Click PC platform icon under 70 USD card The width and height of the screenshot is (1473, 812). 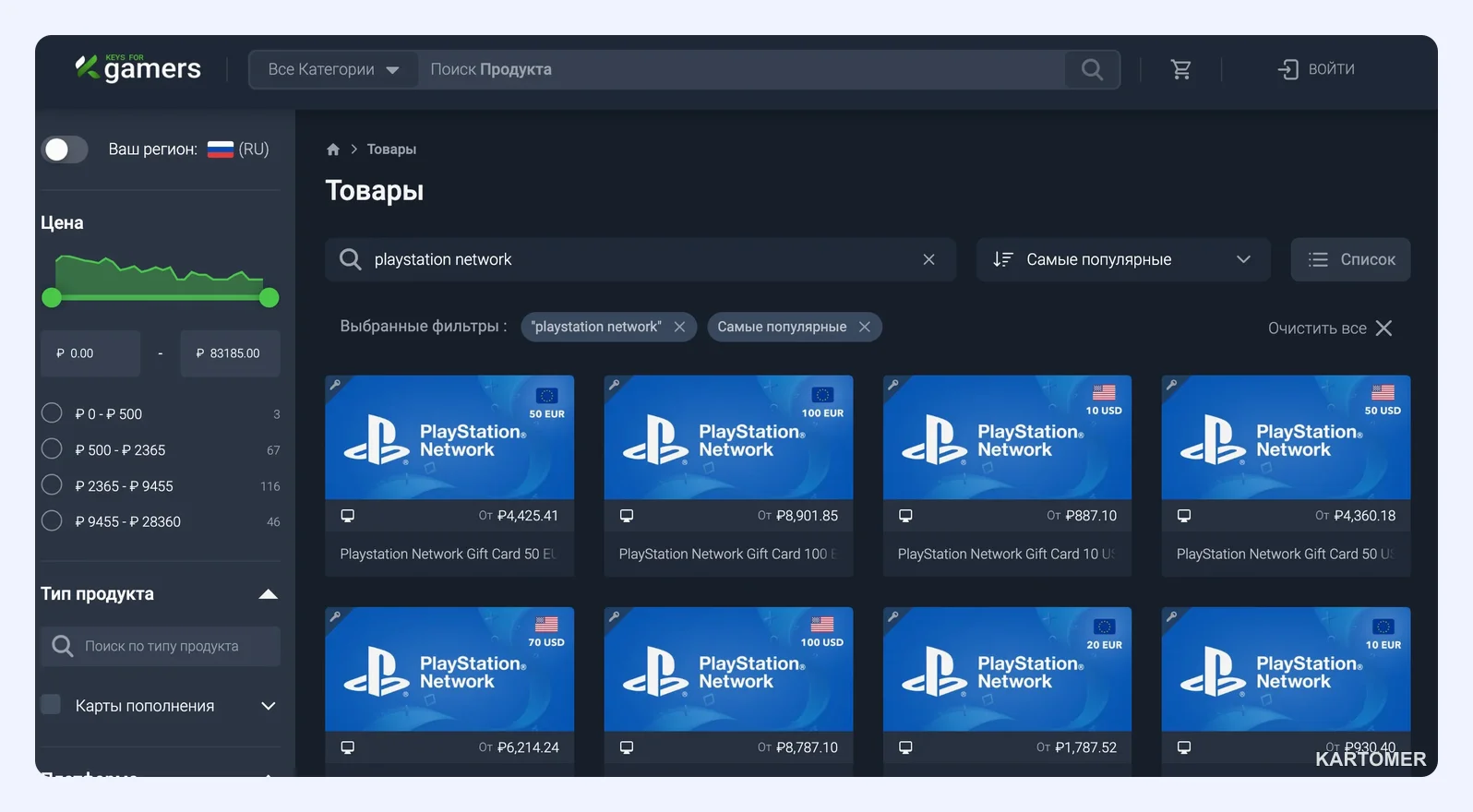(348, 747)
